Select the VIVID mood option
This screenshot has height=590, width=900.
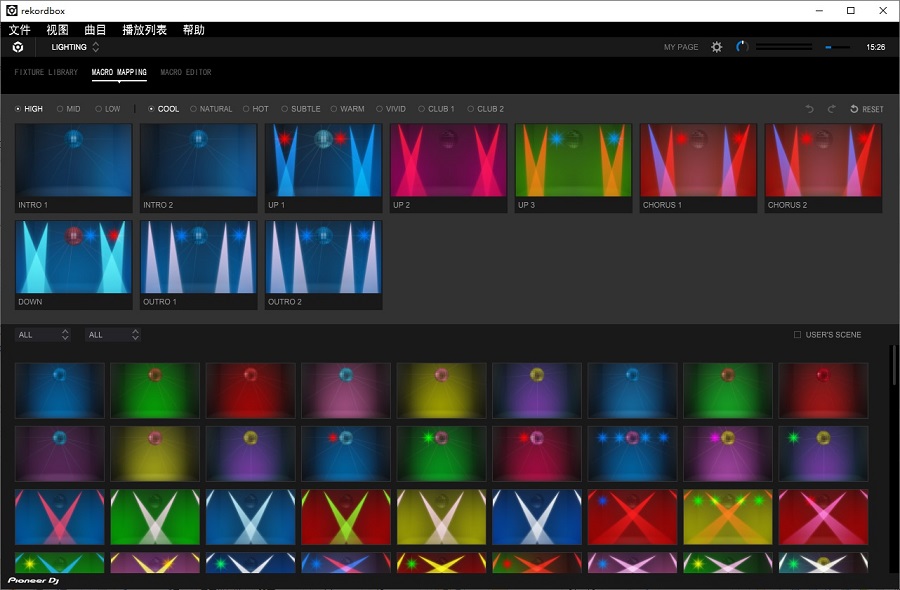click(x=391, y=109)
